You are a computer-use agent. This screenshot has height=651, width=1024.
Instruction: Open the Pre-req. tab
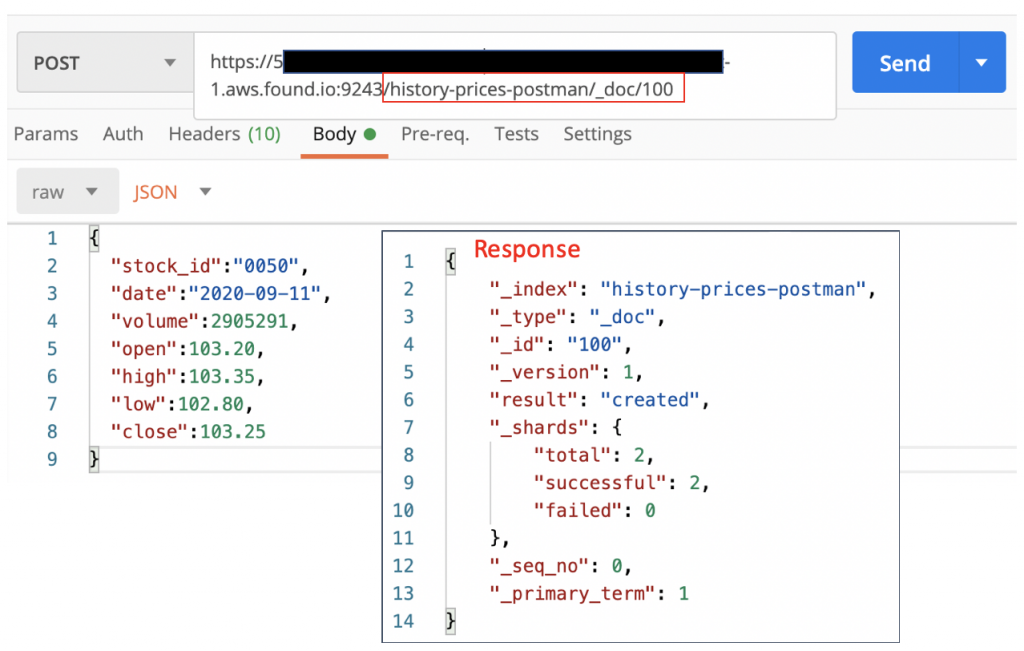pyautogui.click(x=435, y=134)
